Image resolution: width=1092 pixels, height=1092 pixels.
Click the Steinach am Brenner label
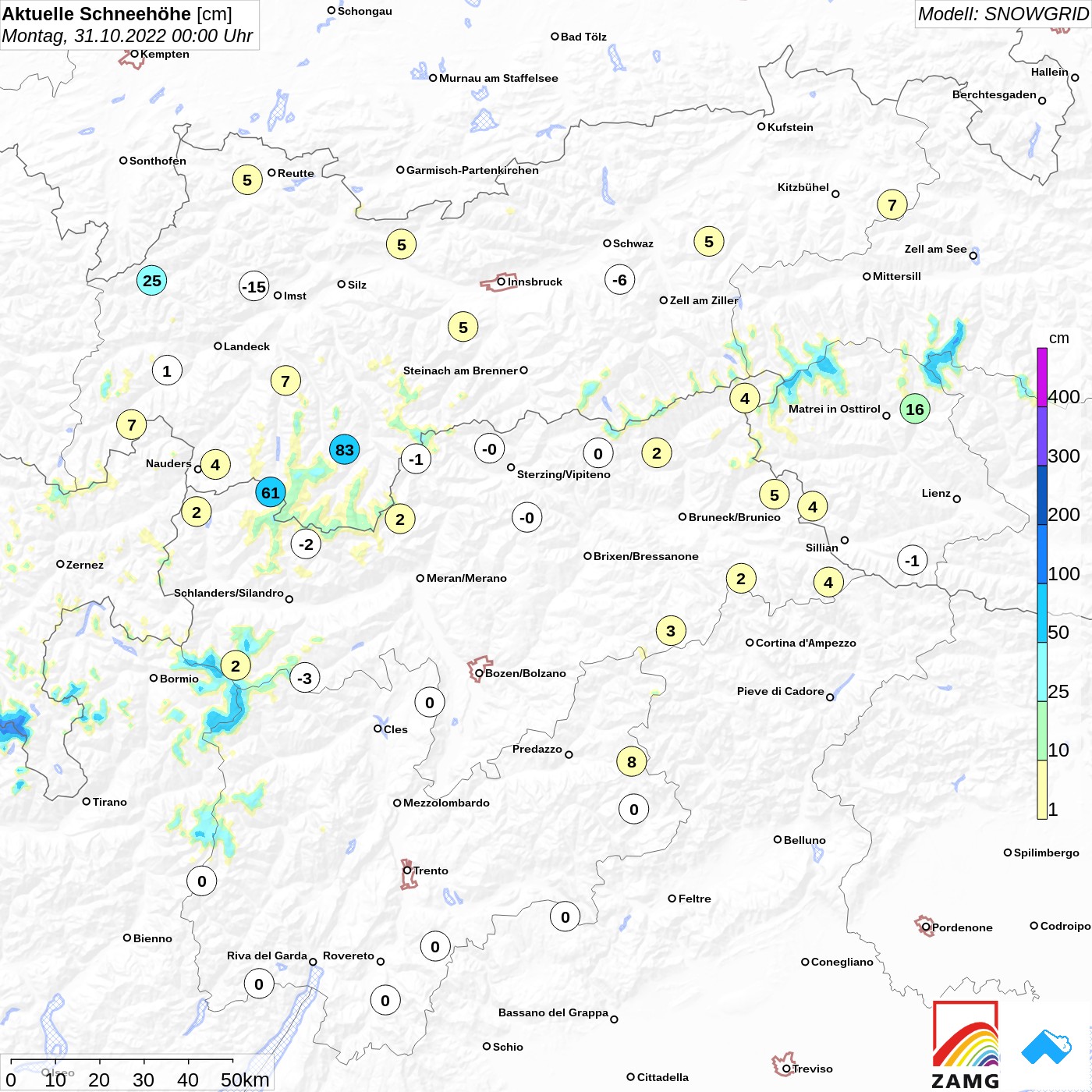460,370
